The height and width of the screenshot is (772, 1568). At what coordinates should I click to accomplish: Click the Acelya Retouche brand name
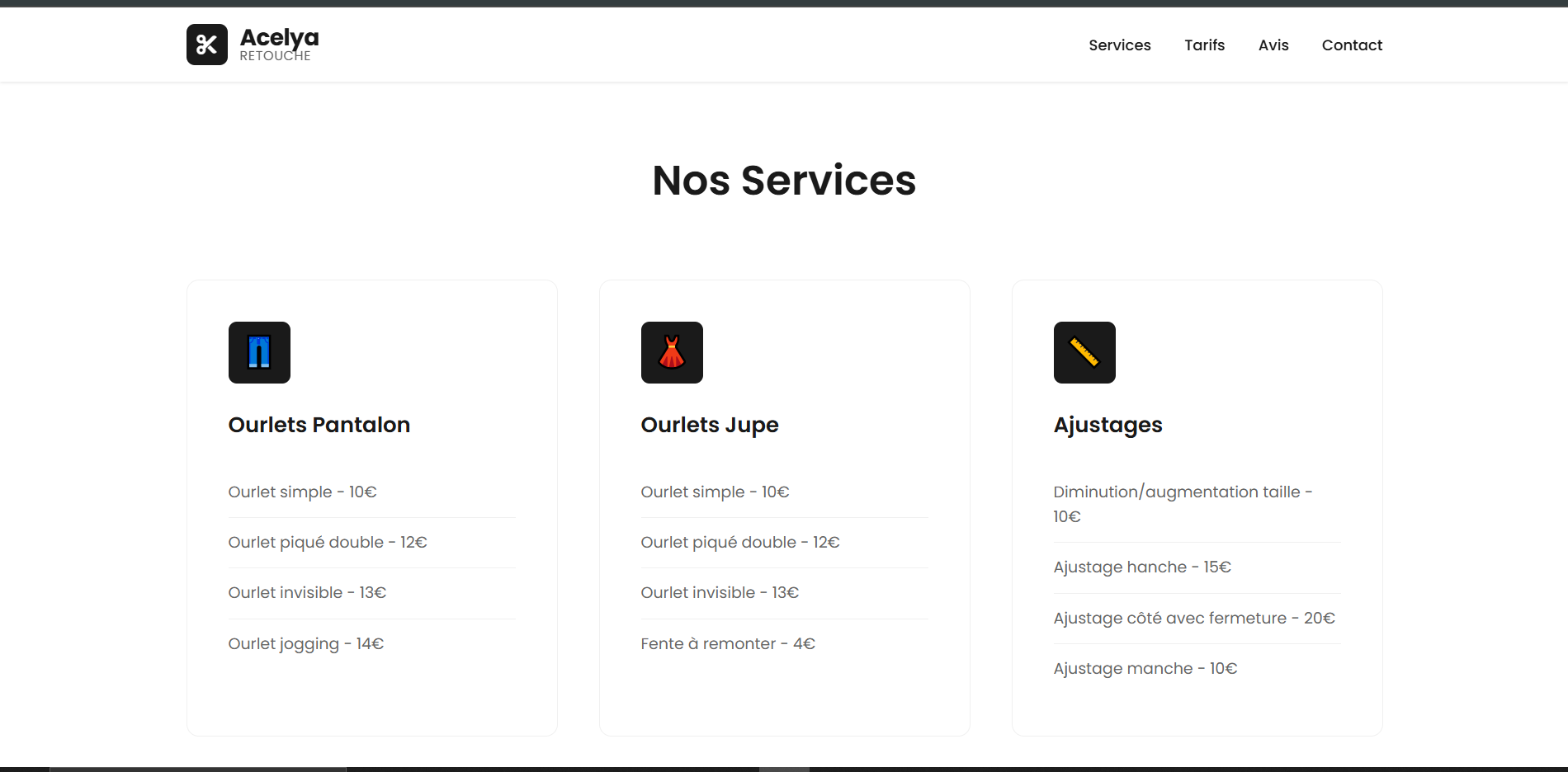(x=279, y=45)
